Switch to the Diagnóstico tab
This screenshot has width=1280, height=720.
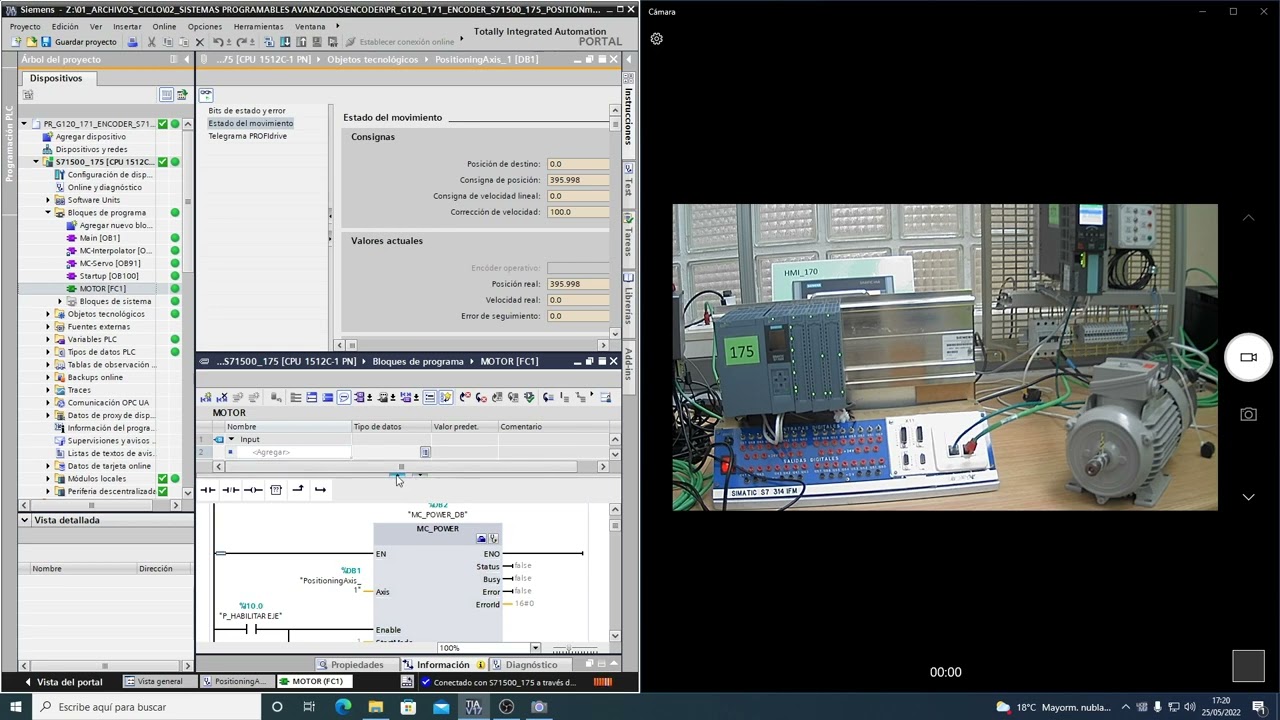531,665
